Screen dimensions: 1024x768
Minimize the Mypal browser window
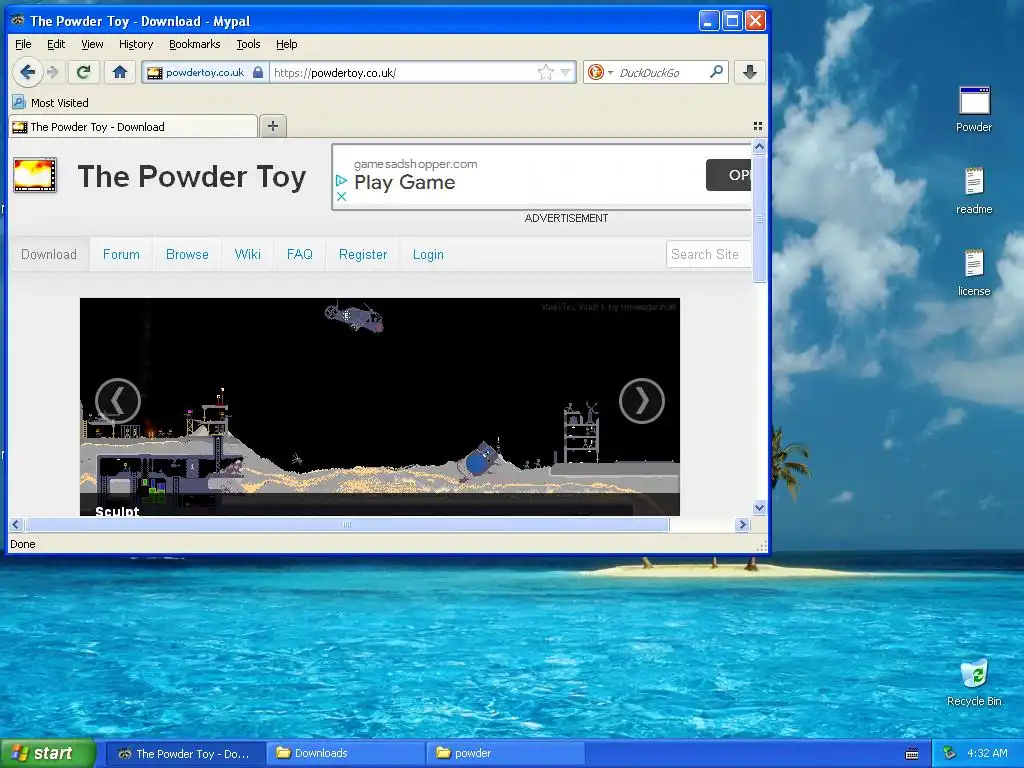pos(709,21)
